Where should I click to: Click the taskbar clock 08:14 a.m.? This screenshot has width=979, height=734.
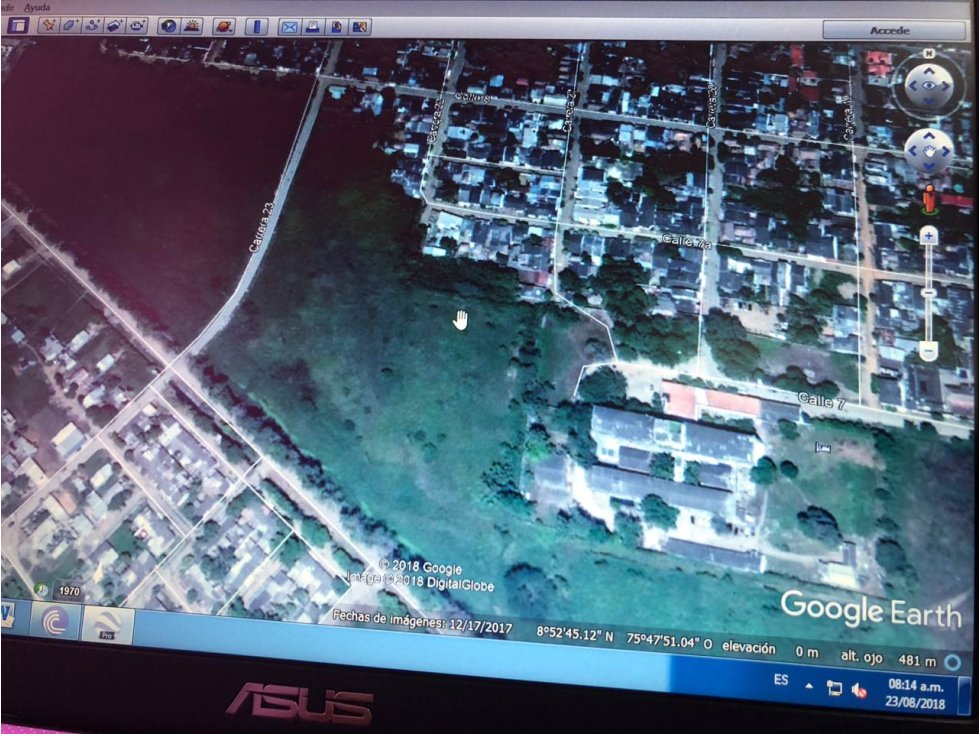(x=917, y=686)
